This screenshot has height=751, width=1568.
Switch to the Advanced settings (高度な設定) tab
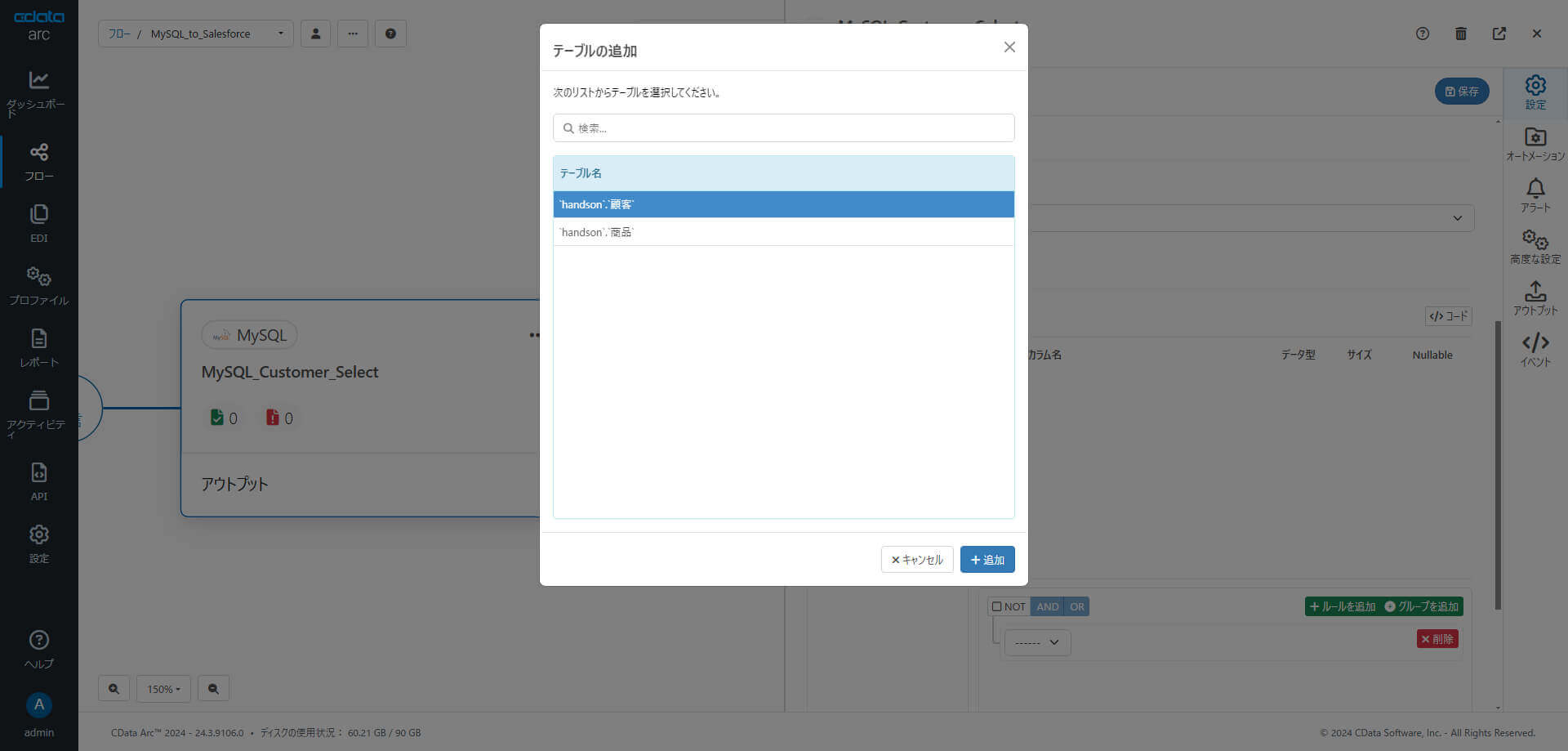pos(1535,240)
